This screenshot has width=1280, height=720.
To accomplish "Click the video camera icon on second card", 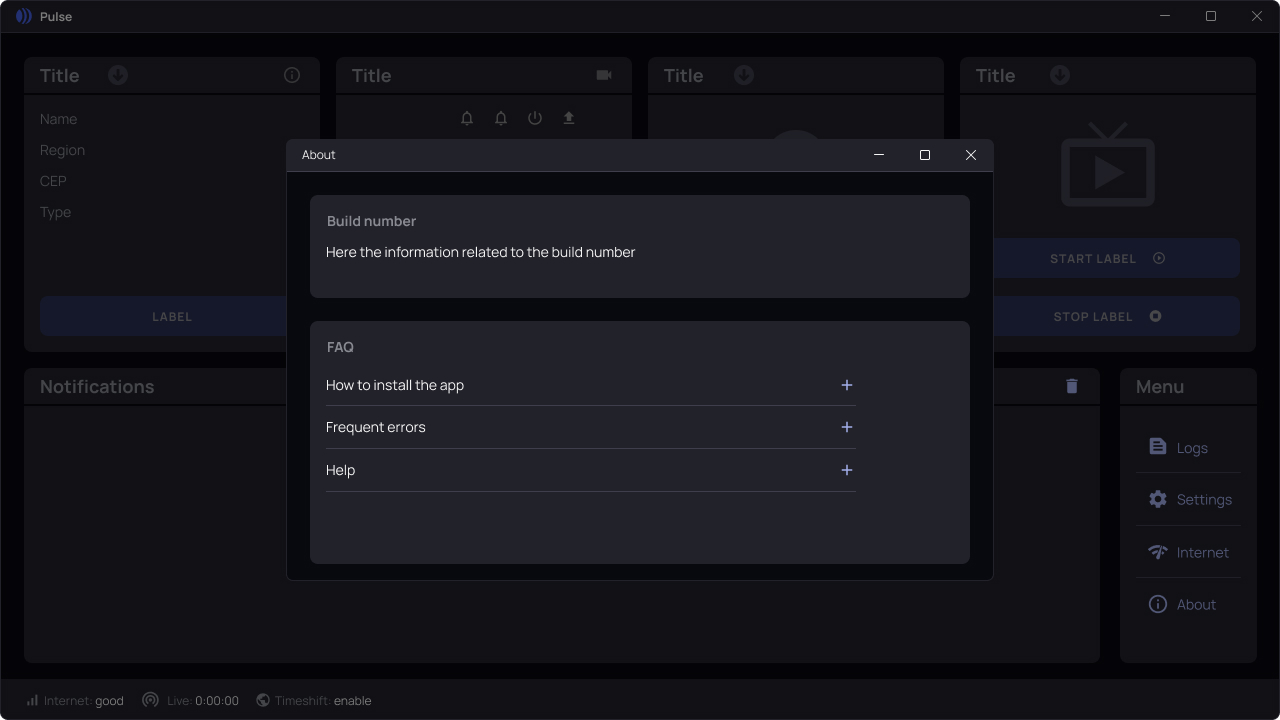I will (604, 75).
